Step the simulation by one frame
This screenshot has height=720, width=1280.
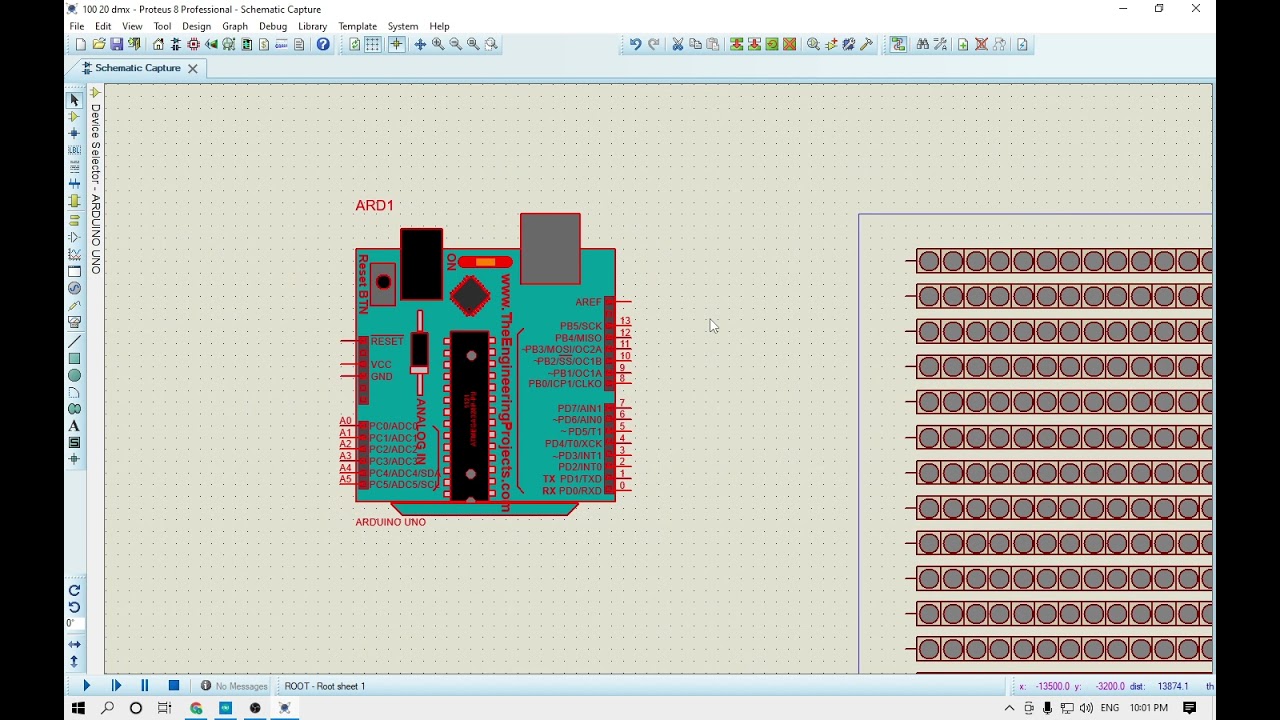(116, 686)
